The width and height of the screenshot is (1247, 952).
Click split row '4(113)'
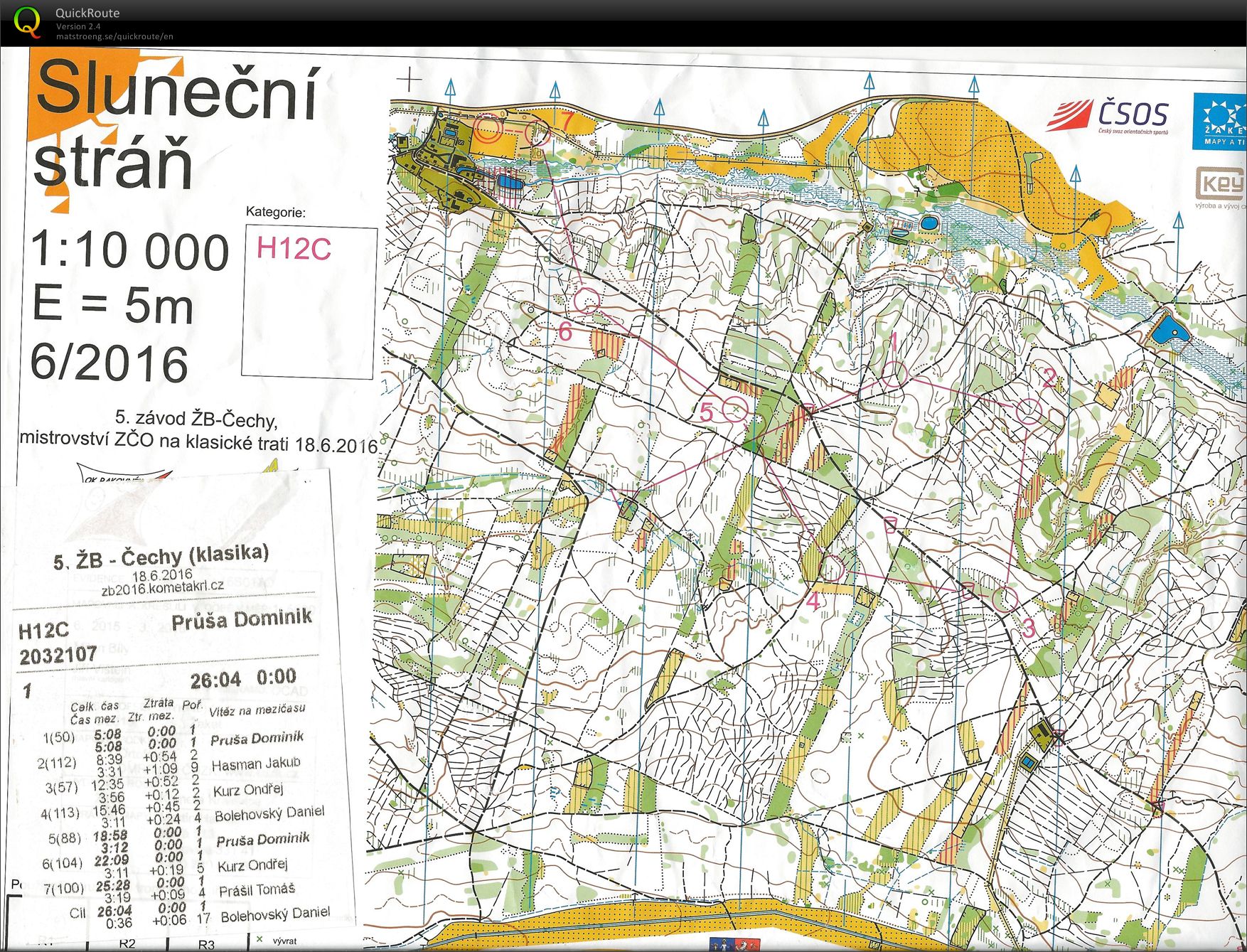(60, 813)
